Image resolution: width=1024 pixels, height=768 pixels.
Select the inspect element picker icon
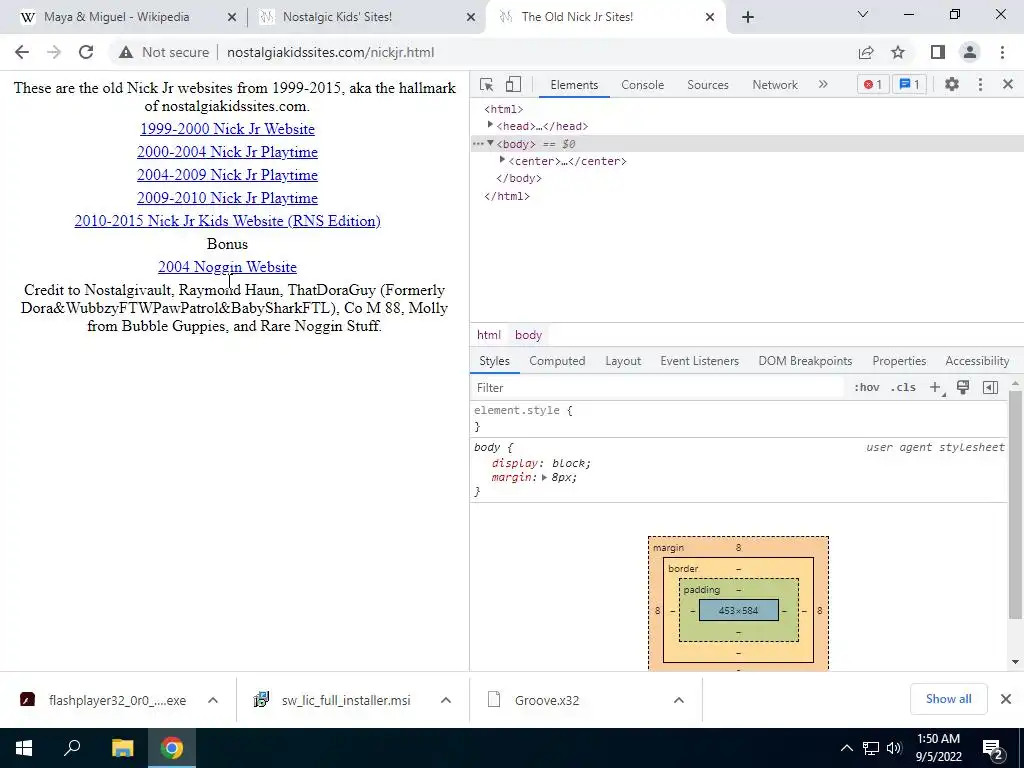tap(486, 85)
